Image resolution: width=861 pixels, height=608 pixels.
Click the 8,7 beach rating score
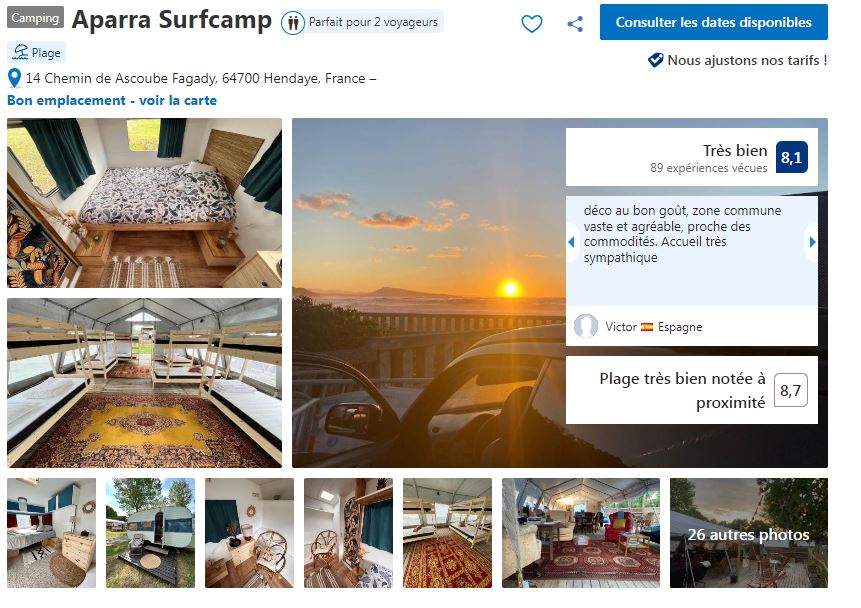790,390
